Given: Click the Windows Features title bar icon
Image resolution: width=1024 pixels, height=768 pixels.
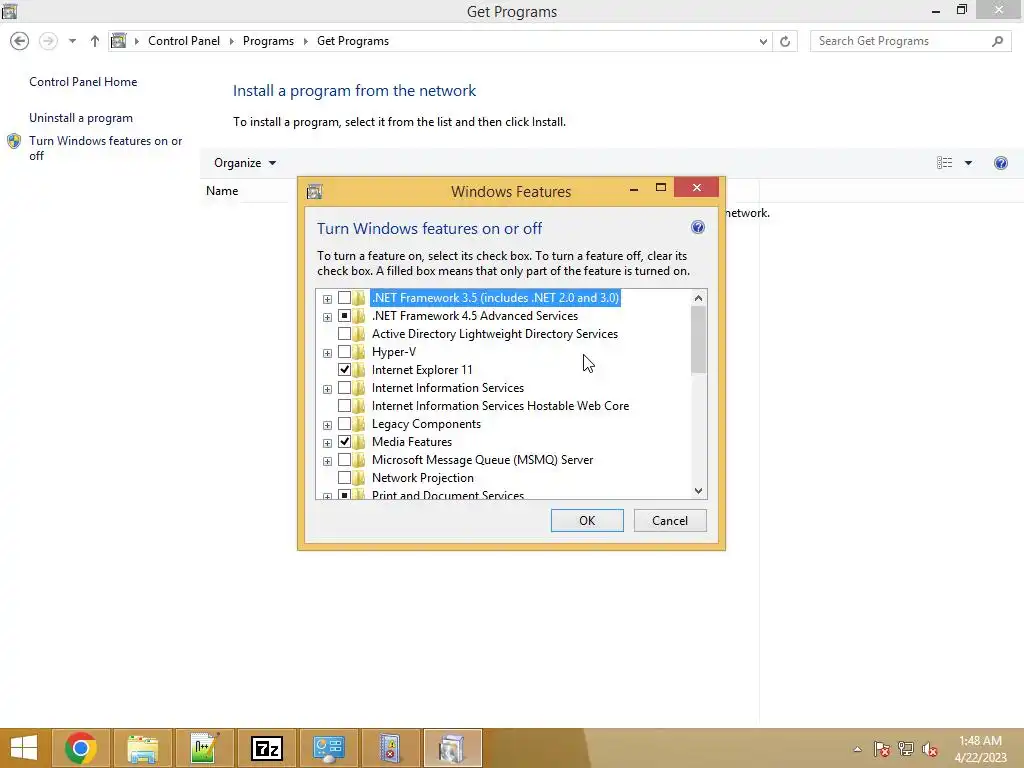Looking at the screenshot, I should click(315, 191).
